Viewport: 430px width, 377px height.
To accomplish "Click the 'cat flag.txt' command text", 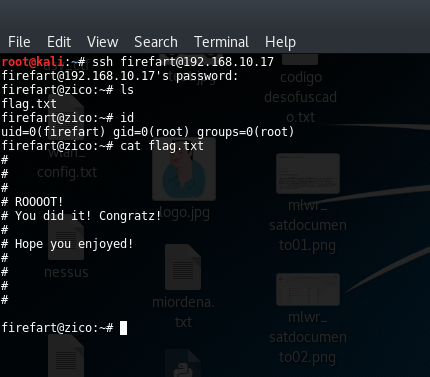I will (x=162, y=146).
